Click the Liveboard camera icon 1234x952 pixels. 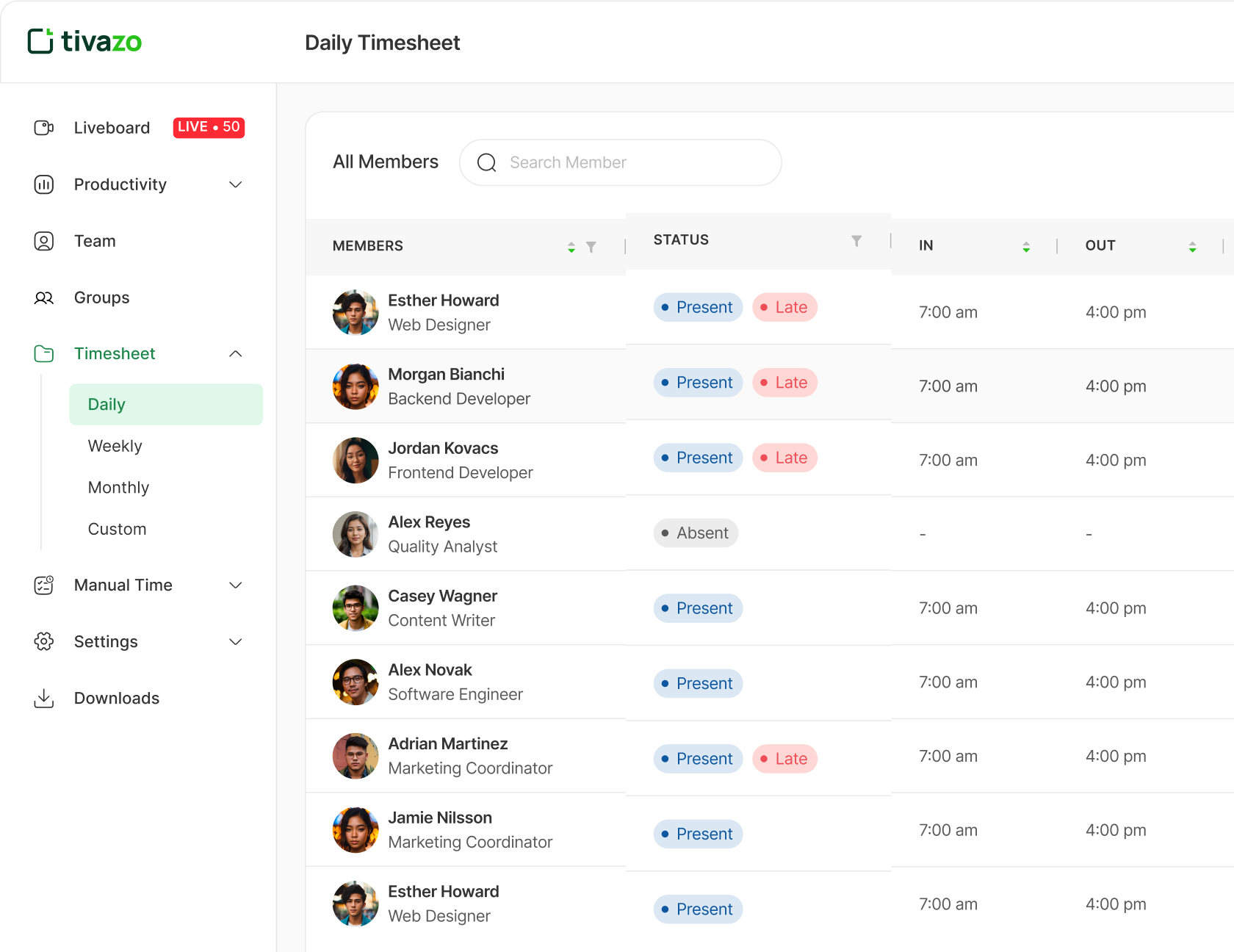[44, 128]
